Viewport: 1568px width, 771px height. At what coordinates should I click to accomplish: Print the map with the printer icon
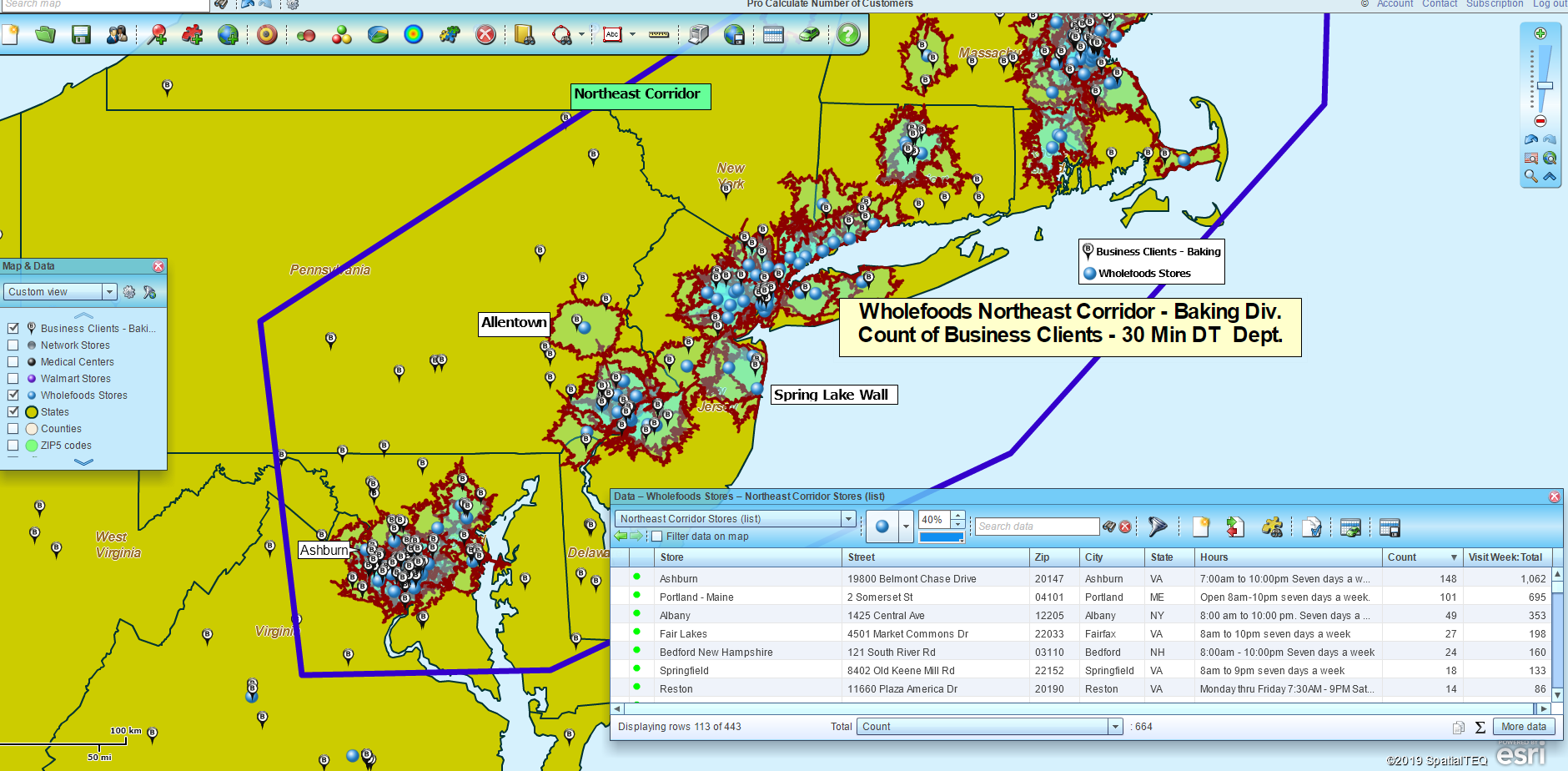pyautogui.click(x=698, y=34)
